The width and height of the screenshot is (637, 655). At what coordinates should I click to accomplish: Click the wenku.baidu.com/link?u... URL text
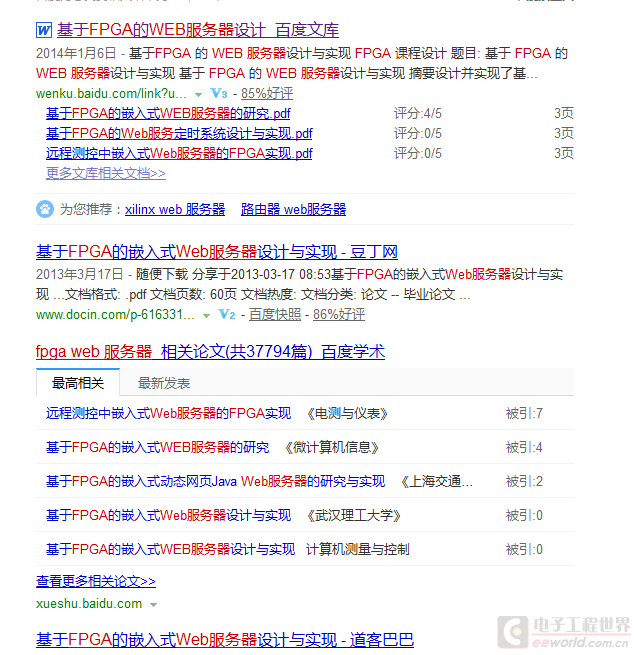(111, 94)
